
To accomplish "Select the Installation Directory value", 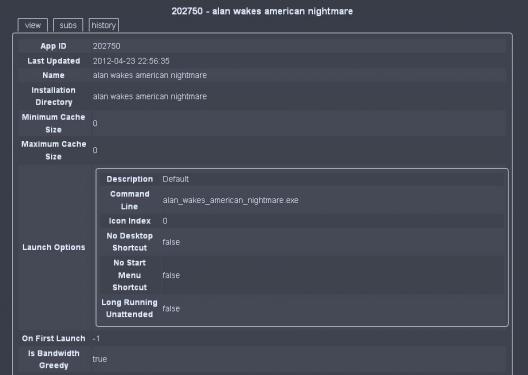I will pyautogui.click(x=150, y=96).
